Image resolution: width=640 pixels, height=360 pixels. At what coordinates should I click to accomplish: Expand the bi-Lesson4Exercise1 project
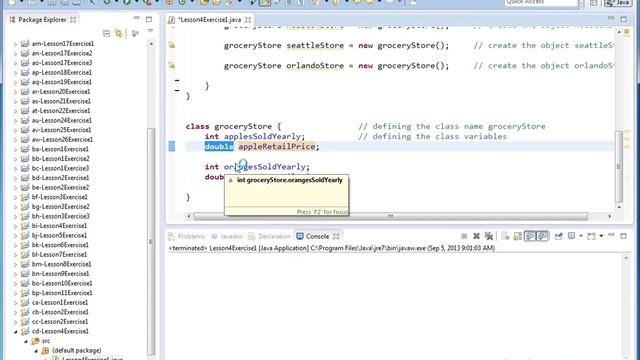click(x=16, y=226)
